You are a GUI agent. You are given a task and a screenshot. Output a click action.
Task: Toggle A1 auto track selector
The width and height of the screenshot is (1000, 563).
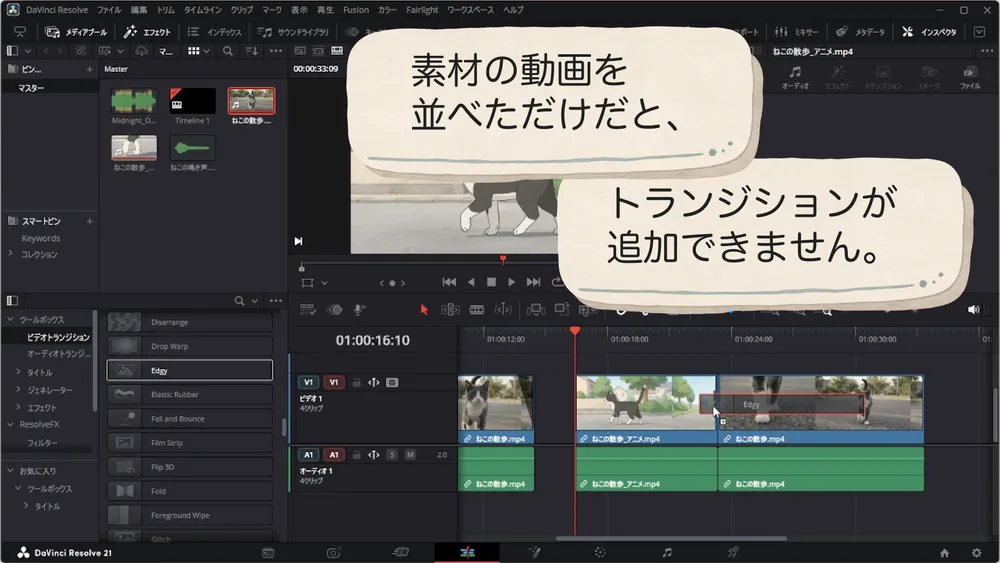pyautogui.click(x=374, y=455)
